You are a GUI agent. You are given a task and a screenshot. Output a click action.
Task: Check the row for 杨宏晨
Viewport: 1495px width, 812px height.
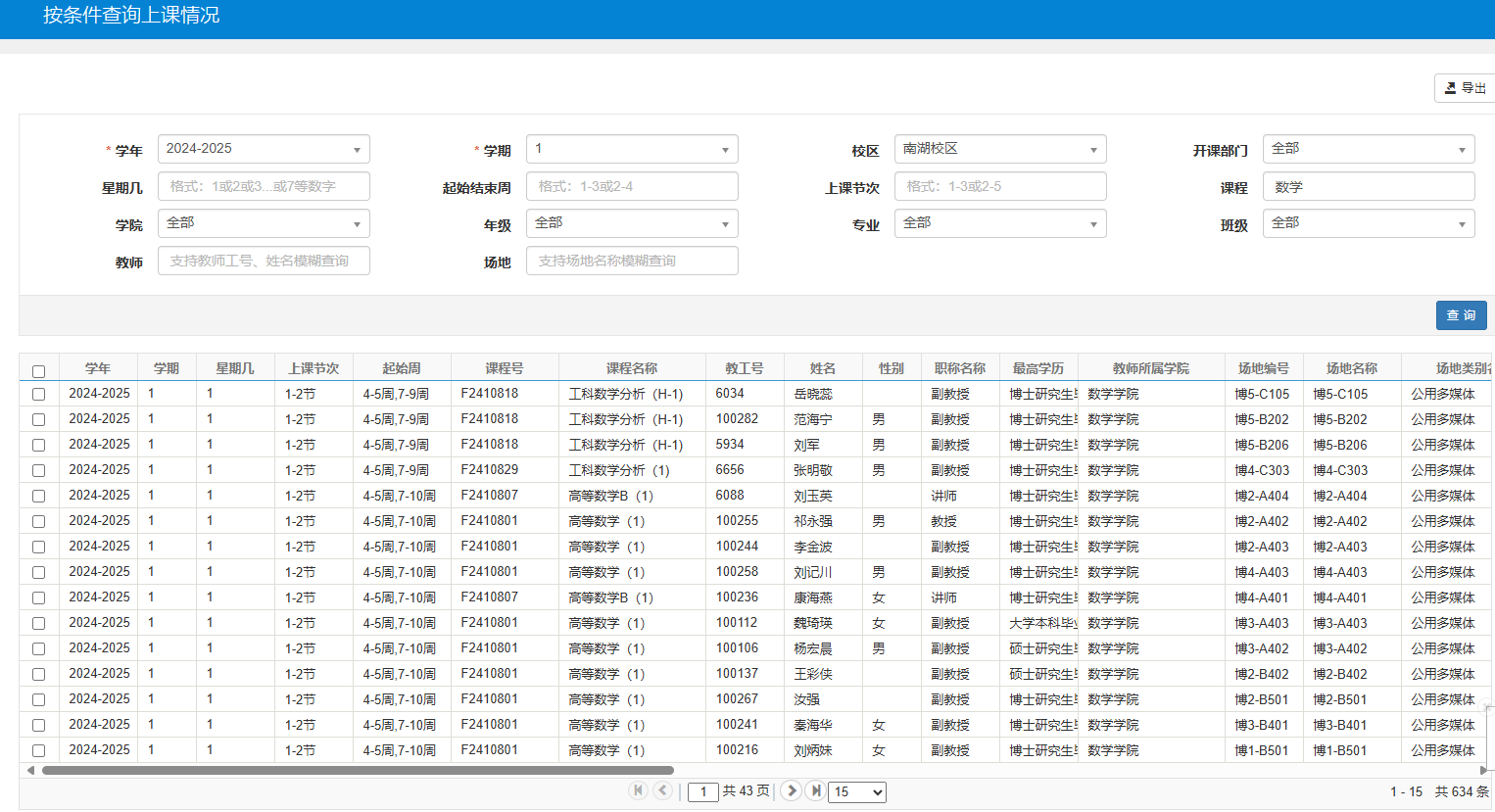[38, 648]
